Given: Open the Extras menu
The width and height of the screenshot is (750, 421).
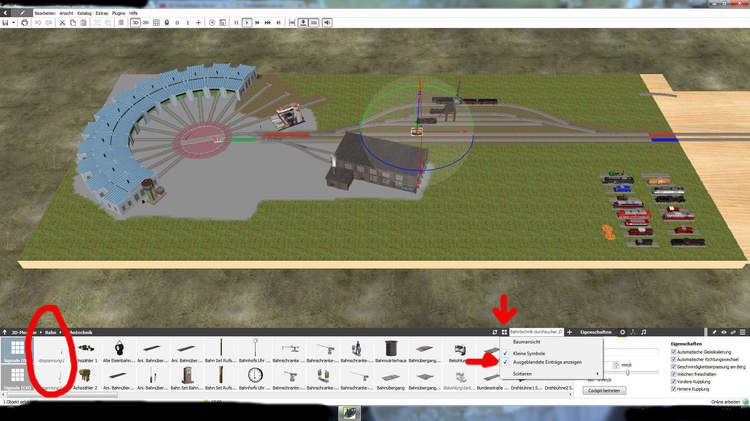Looking at the screenshot, I should (x=102, y=13).
